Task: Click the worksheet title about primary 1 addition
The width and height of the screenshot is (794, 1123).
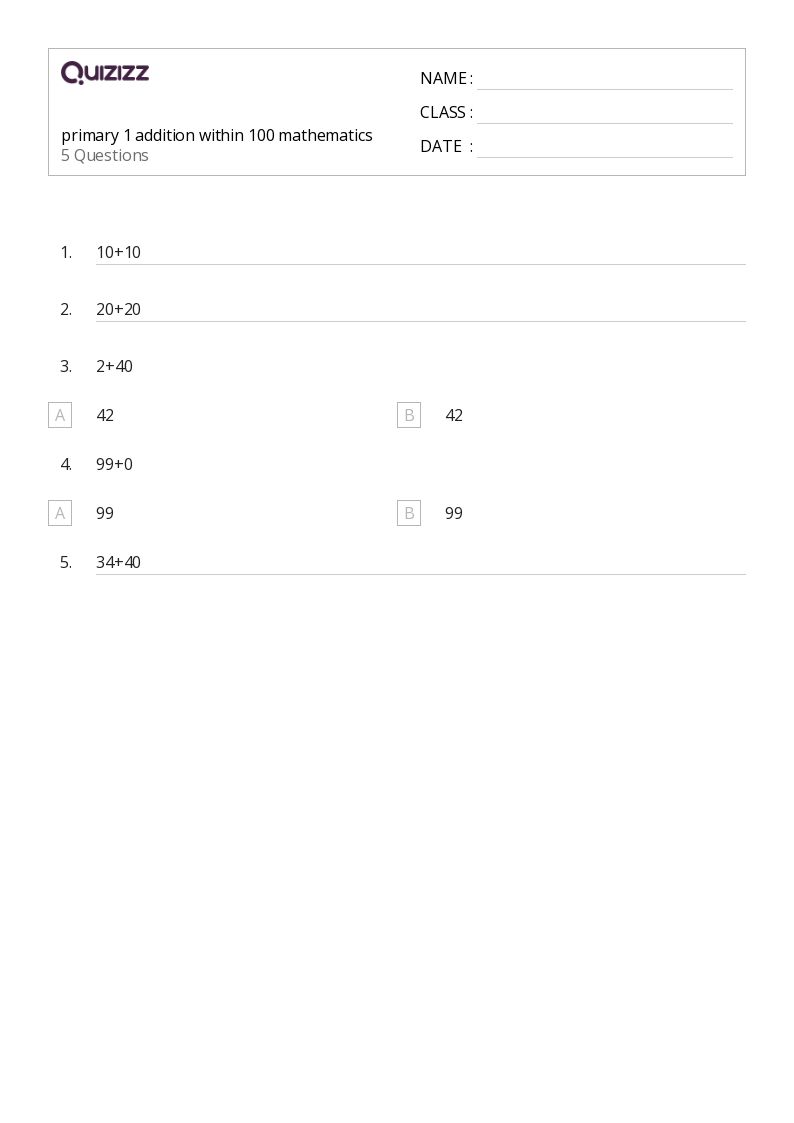Action: [217, 135]
